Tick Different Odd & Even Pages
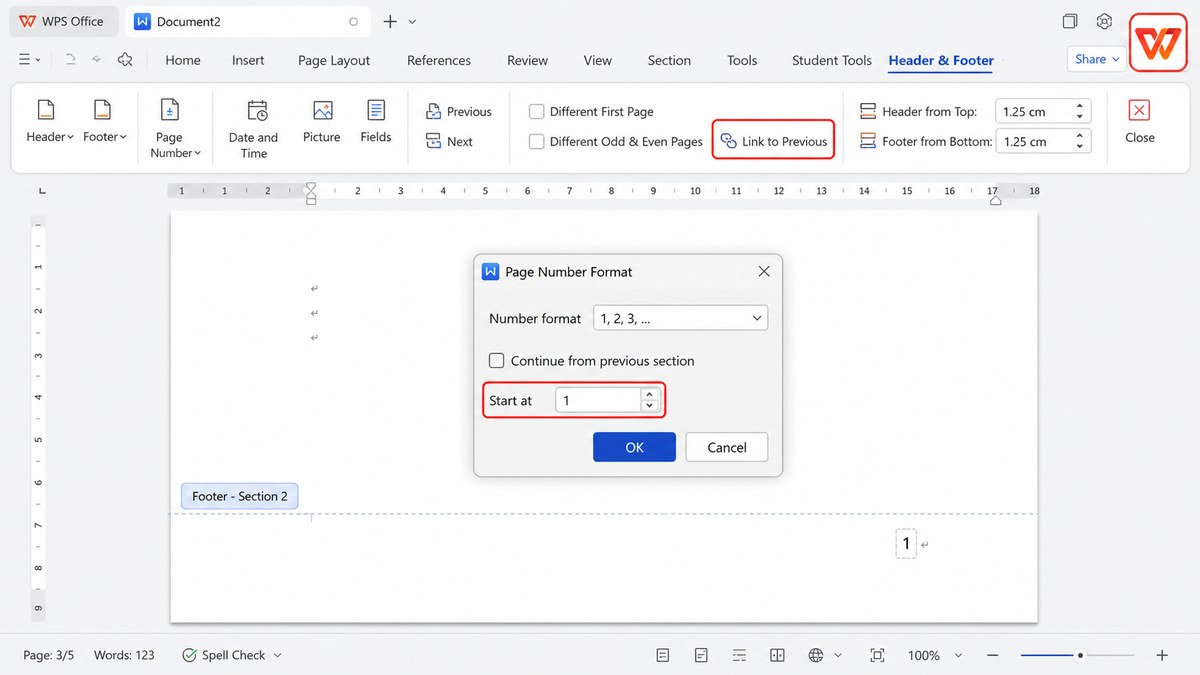Screen dimensions: 1200x675 point(537,142)
